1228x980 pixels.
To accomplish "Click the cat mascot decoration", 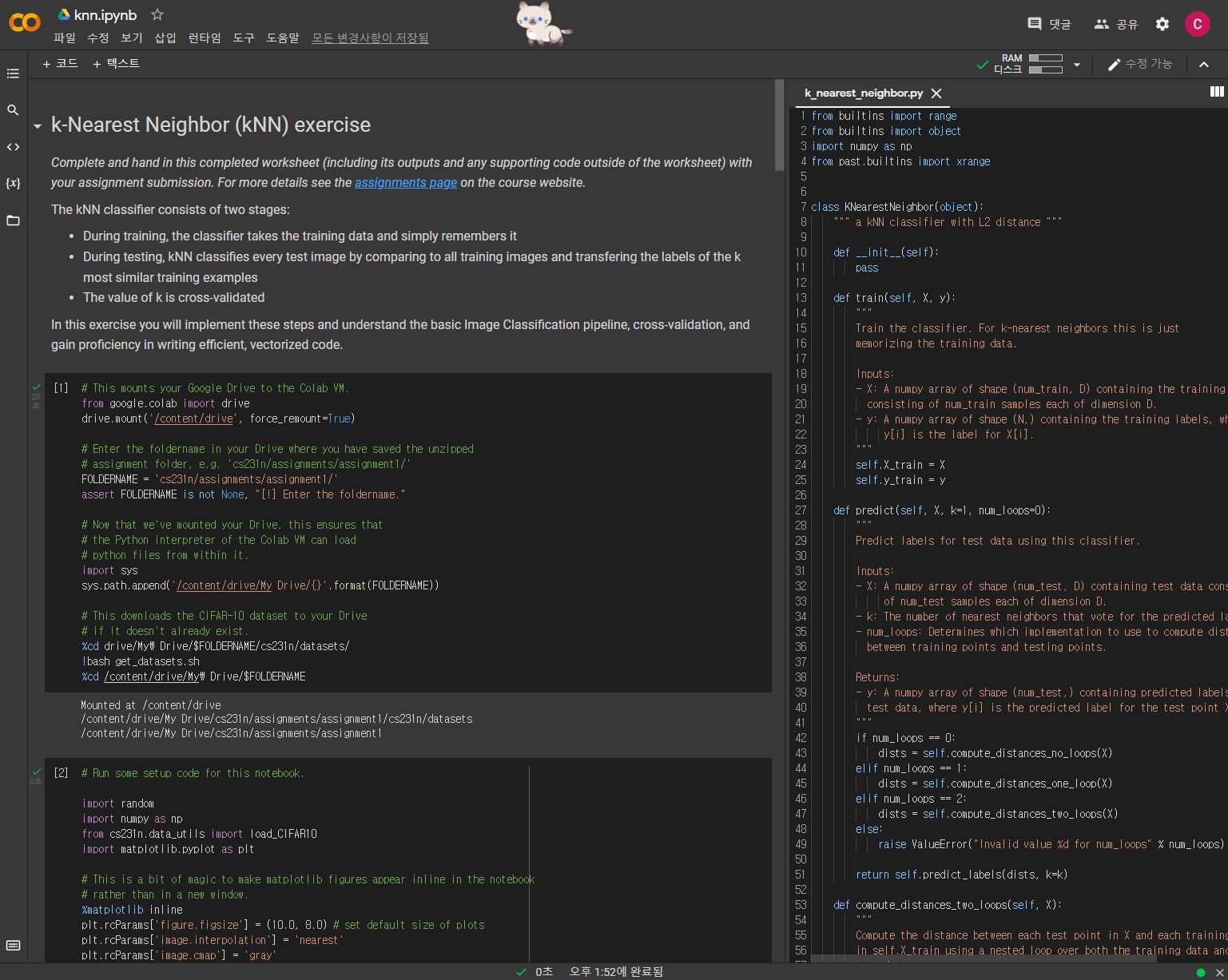I will (542, 24).
